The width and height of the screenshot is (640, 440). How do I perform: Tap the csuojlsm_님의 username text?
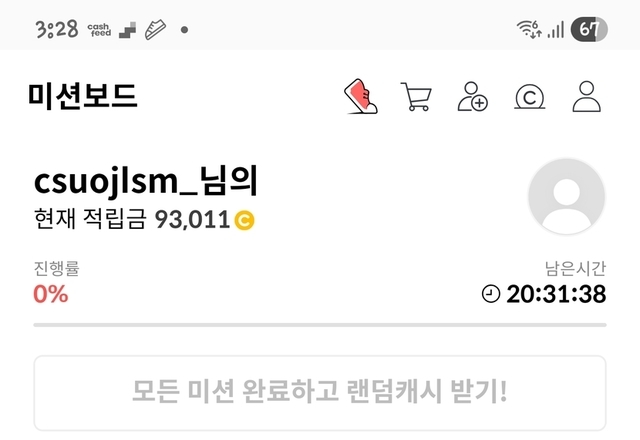click(146, 181)
